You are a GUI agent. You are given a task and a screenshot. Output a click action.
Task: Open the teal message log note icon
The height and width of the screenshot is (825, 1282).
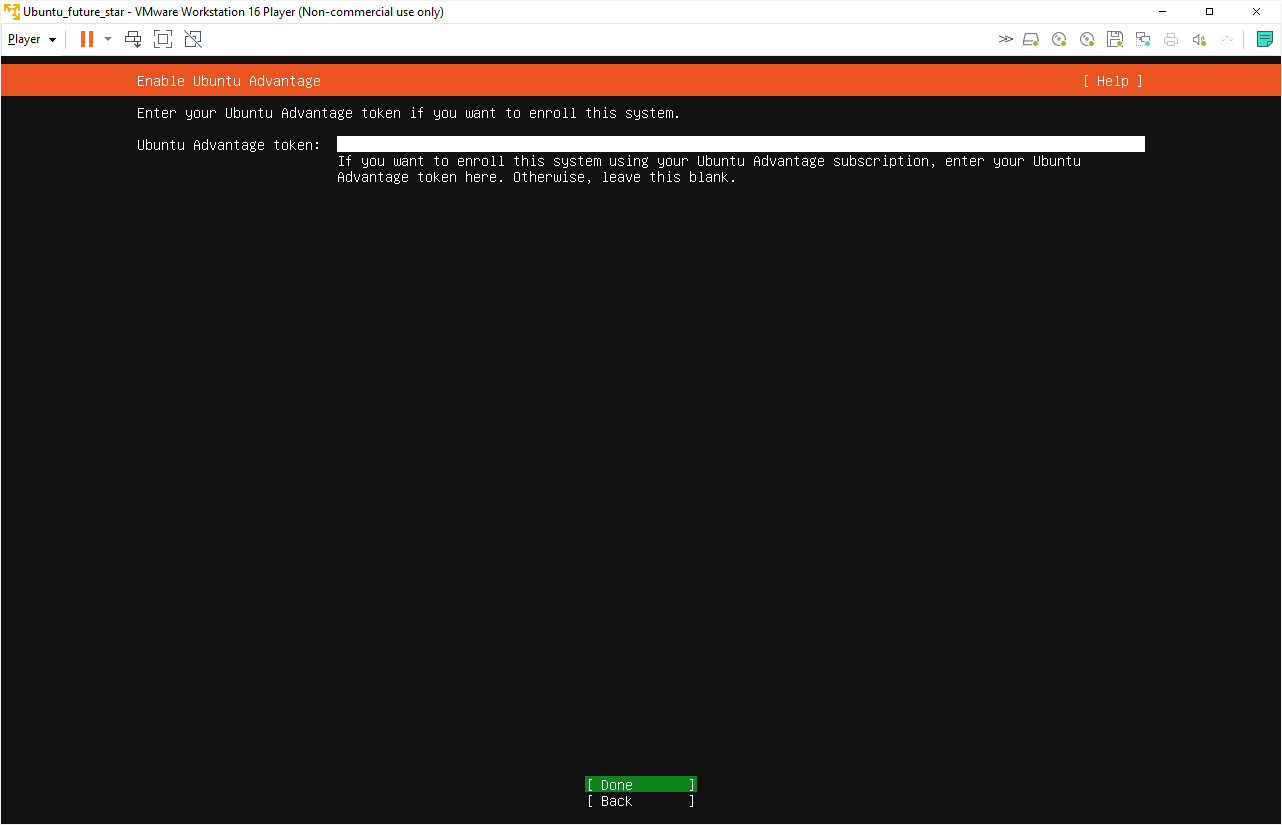click(x=1265, y=39)
